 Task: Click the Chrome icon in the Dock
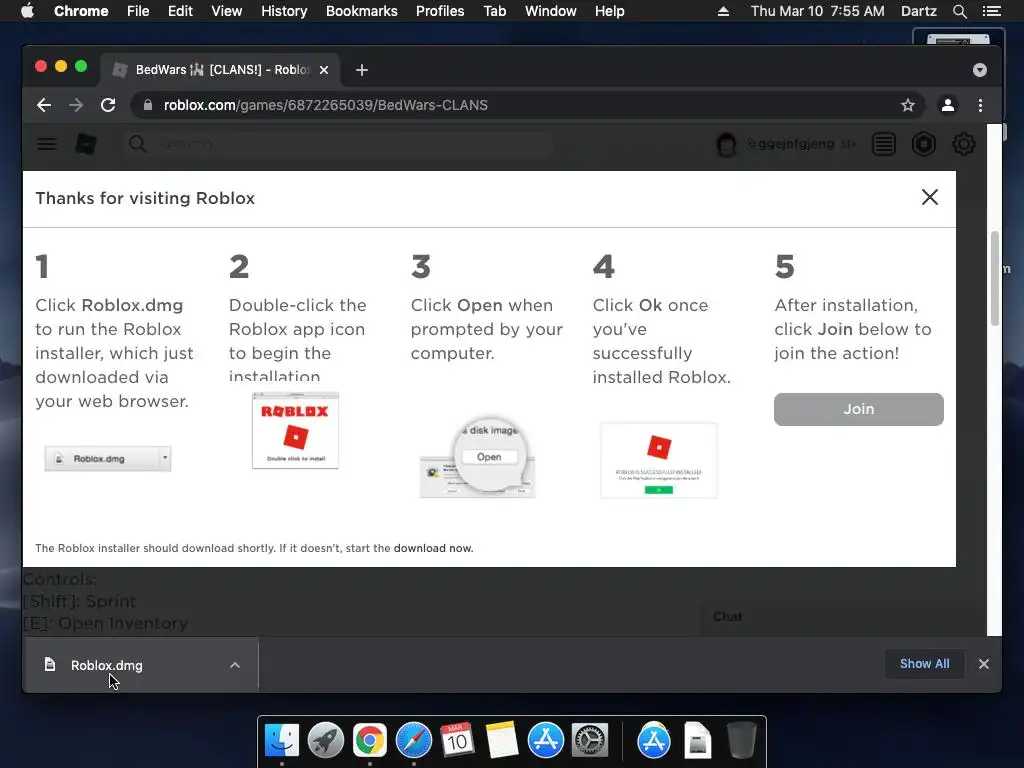point(370,740)
